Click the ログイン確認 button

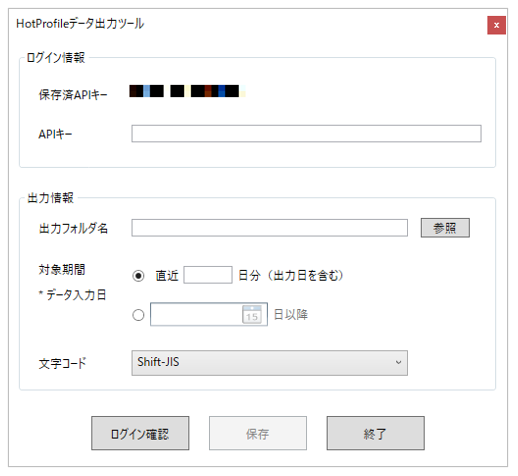tap(140, 433)
